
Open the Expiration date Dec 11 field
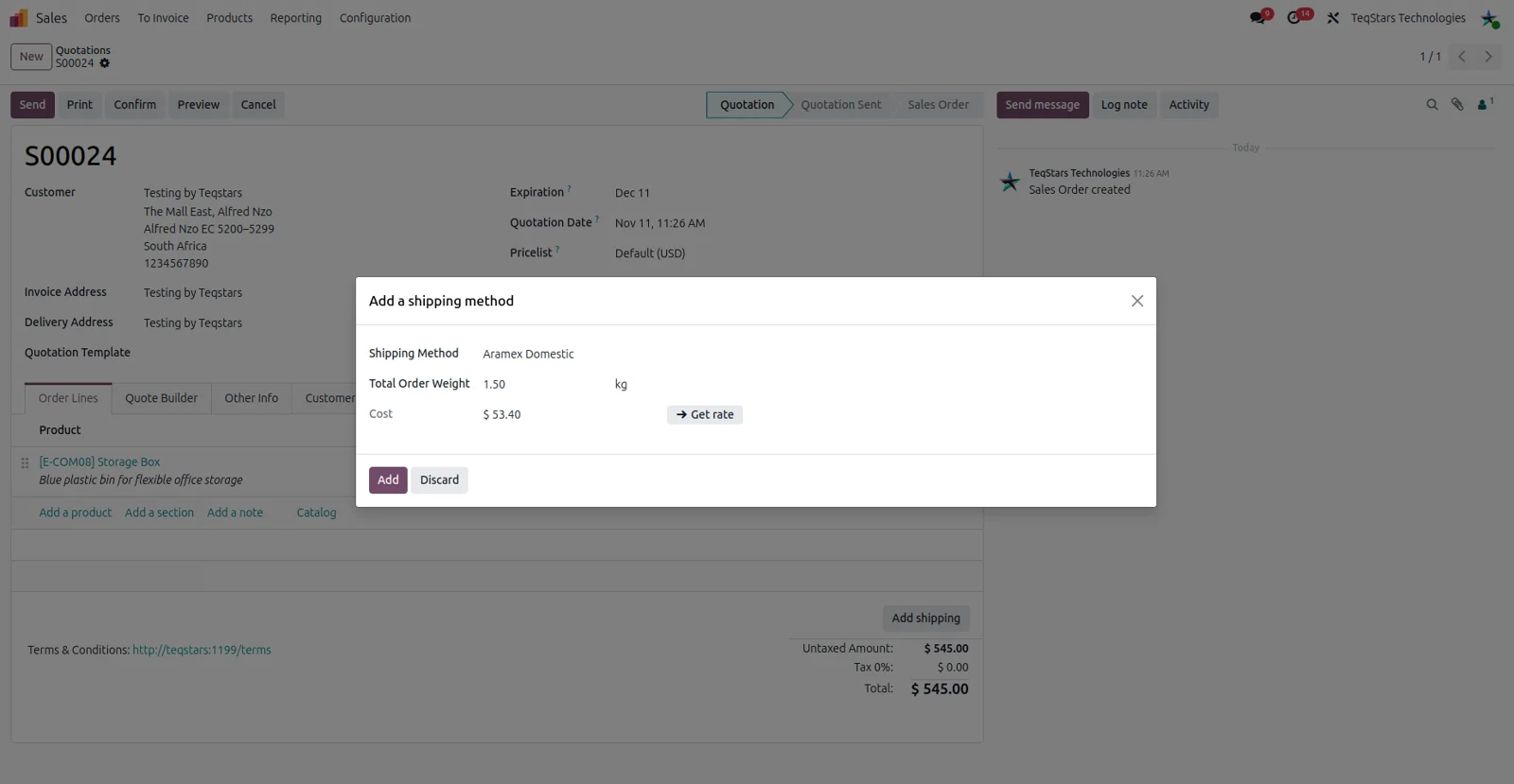(x=632, y=193)
